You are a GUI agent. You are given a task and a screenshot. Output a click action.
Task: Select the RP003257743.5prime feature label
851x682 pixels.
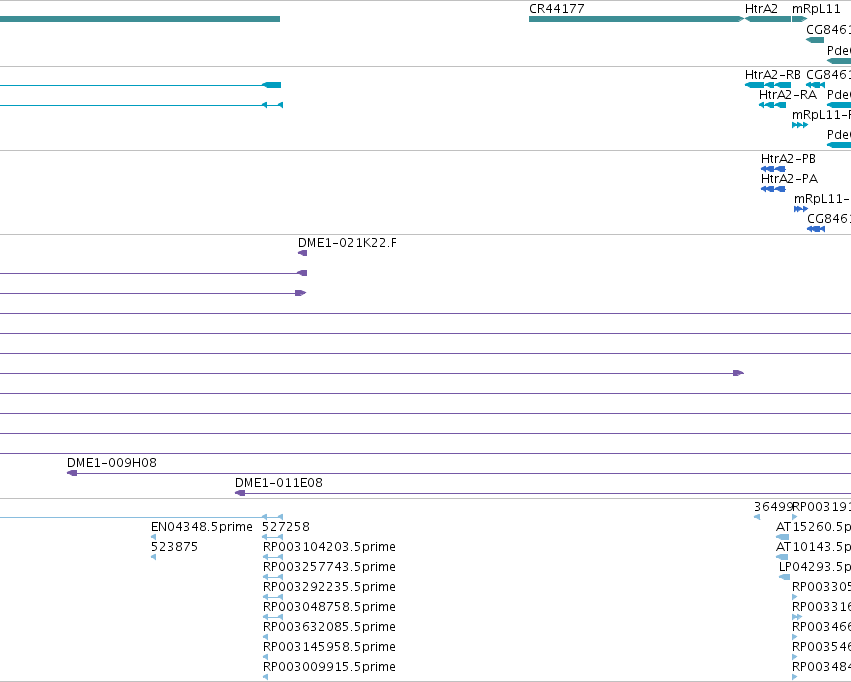(329, 567)
